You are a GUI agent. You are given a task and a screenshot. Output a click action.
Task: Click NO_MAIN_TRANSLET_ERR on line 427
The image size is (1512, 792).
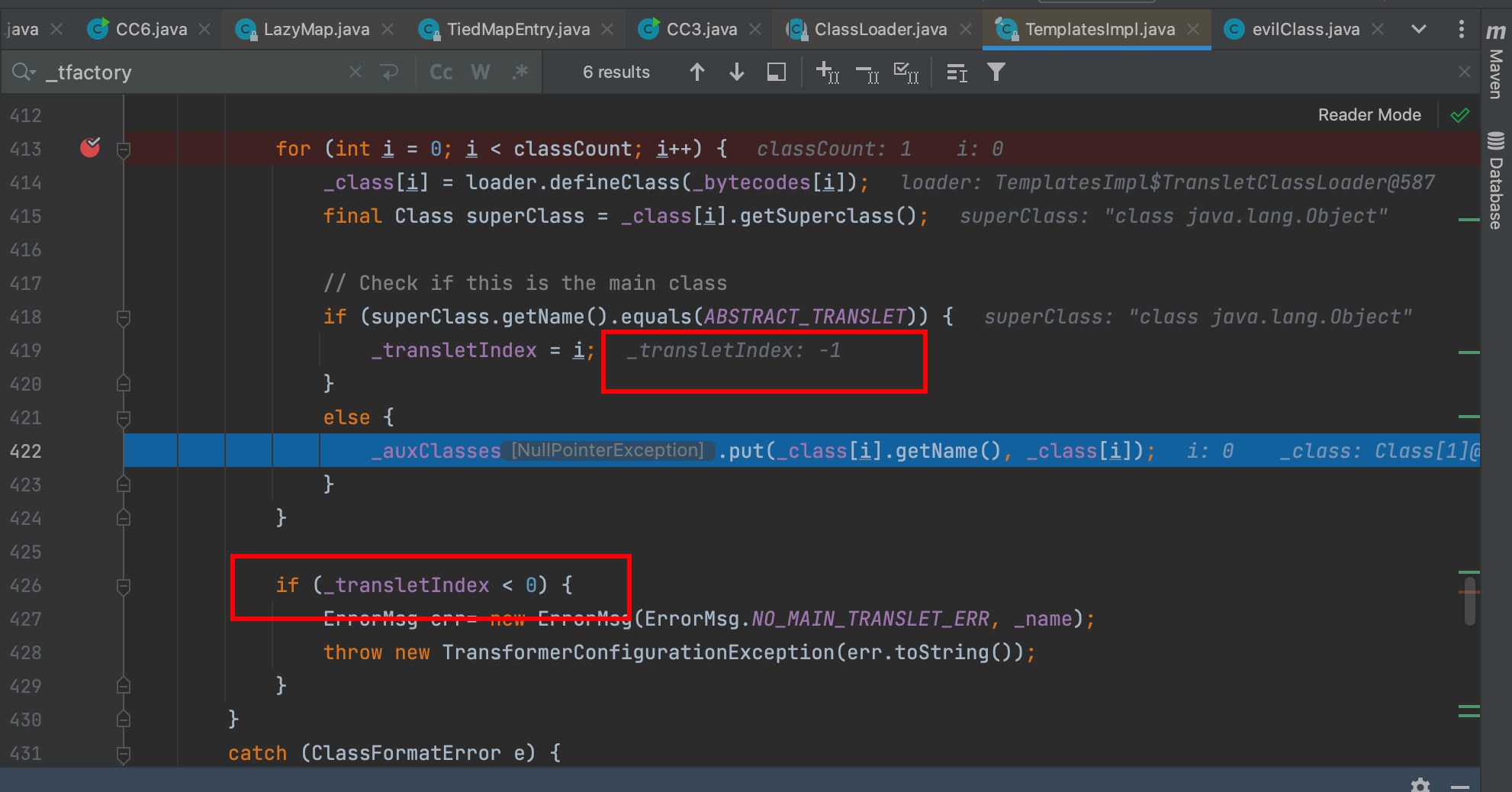coord(870,619)
